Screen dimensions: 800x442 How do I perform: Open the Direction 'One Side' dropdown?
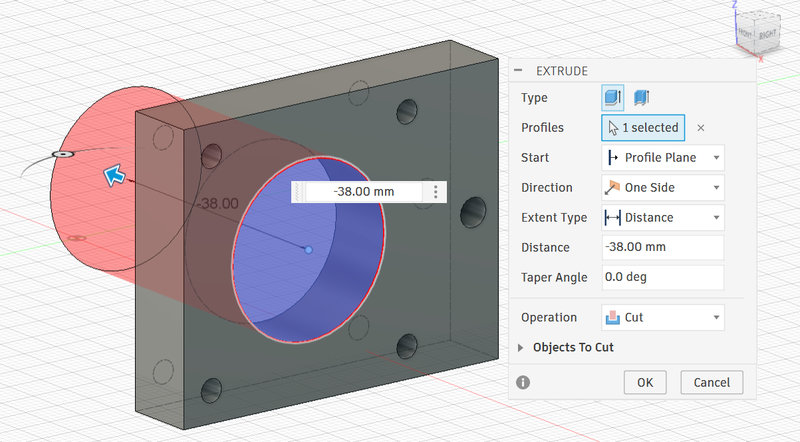click(x=663, y=188)
